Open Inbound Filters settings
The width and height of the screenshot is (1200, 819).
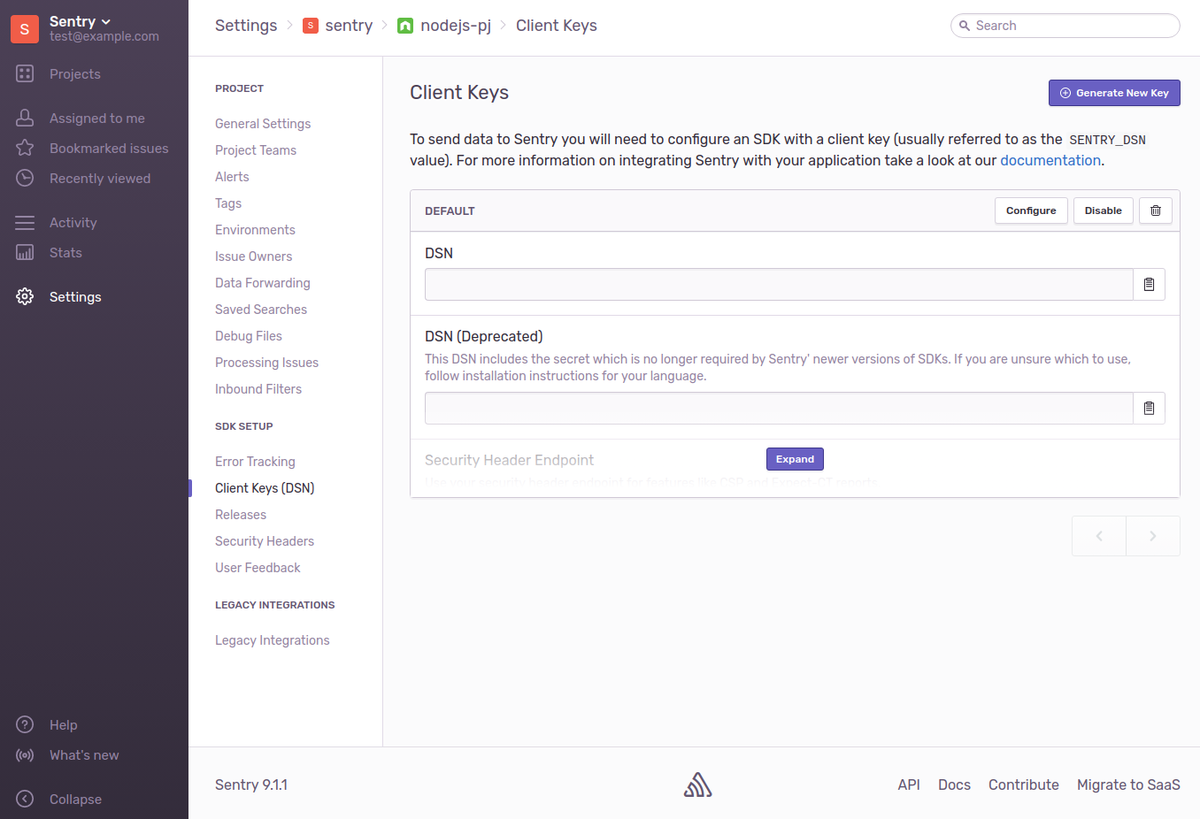coord(258,389)
